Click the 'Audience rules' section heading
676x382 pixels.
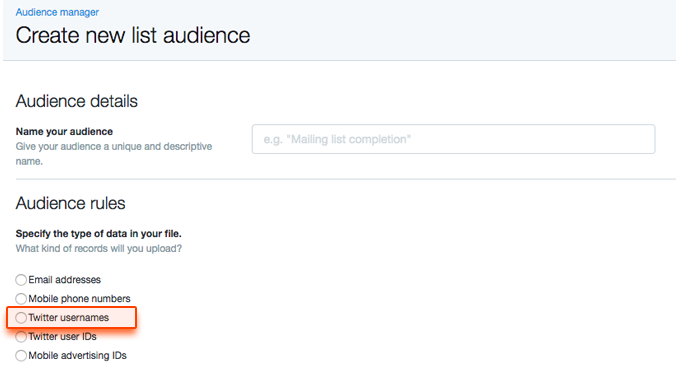point(70,203)
